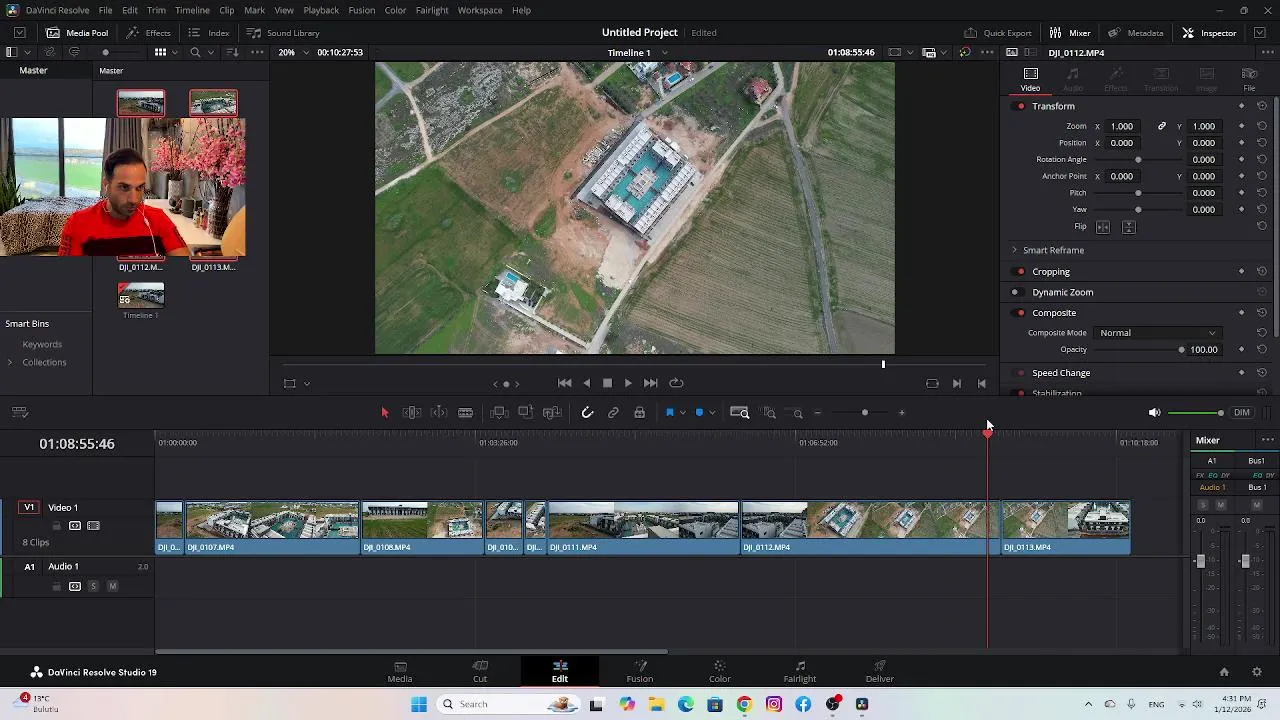This screenshot has height=720, width=1280.
Task: Toggle the Linked Selection chain icon
Action: [613, 413]
